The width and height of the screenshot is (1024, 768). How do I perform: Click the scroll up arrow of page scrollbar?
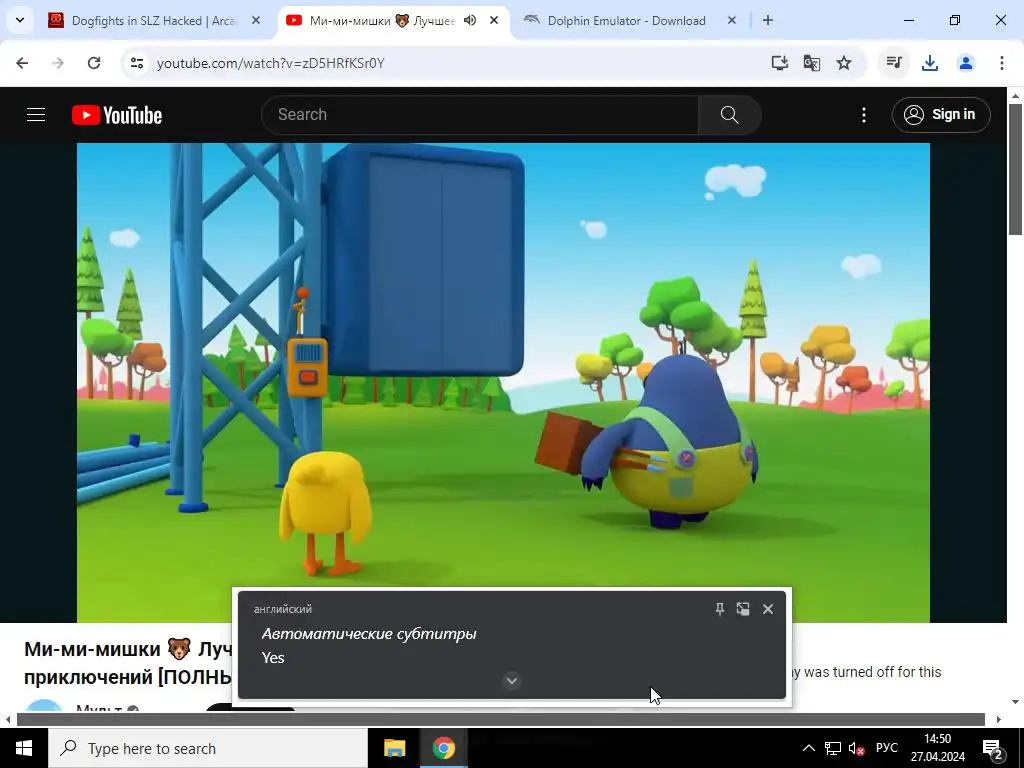(1015, 96)
